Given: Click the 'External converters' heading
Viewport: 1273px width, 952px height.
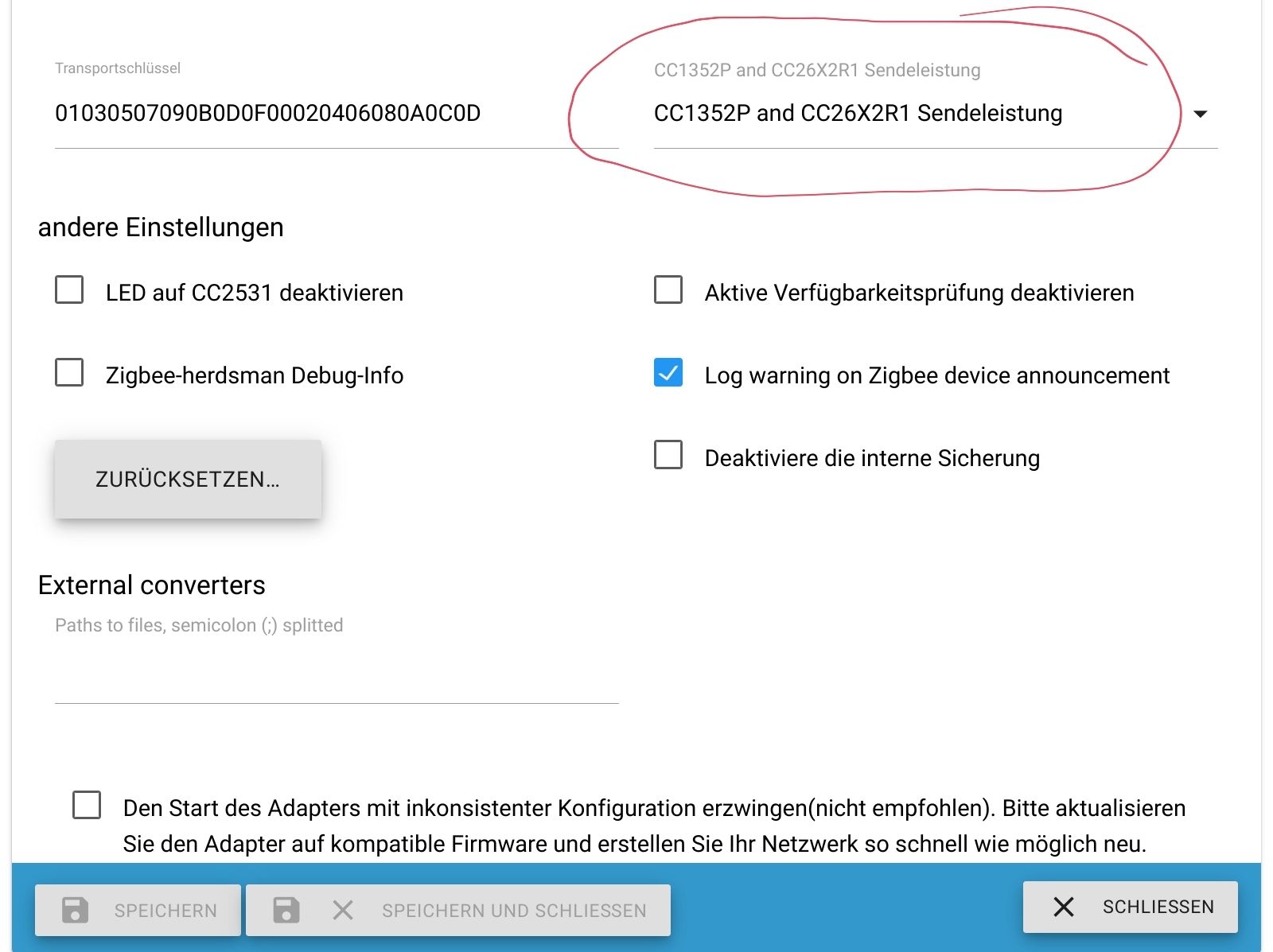Looking at the screenshot, I should coord(152,585).
